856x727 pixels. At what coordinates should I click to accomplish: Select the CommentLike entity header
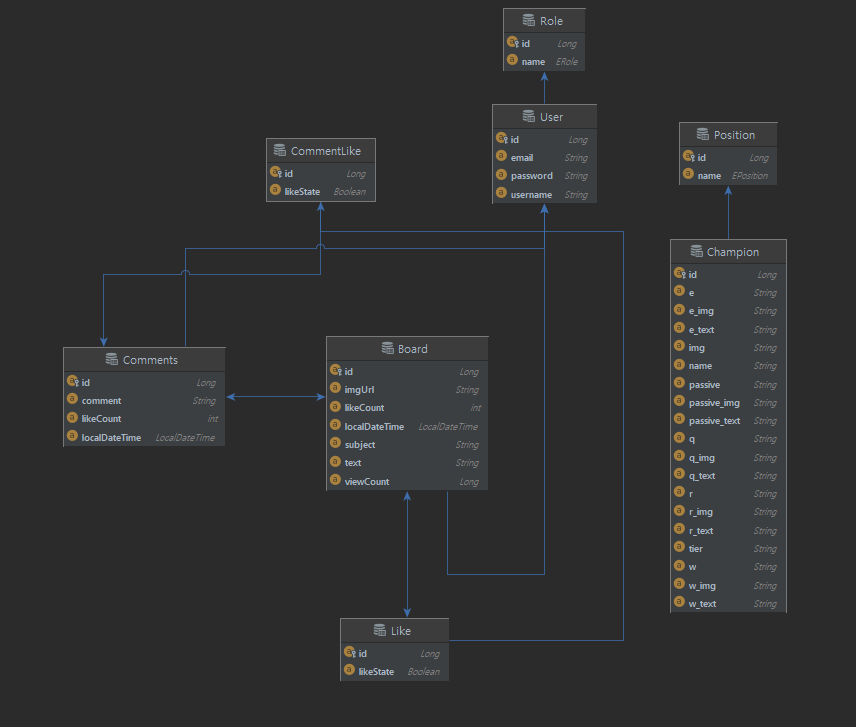pyautogui.click(x=320, y=151)
